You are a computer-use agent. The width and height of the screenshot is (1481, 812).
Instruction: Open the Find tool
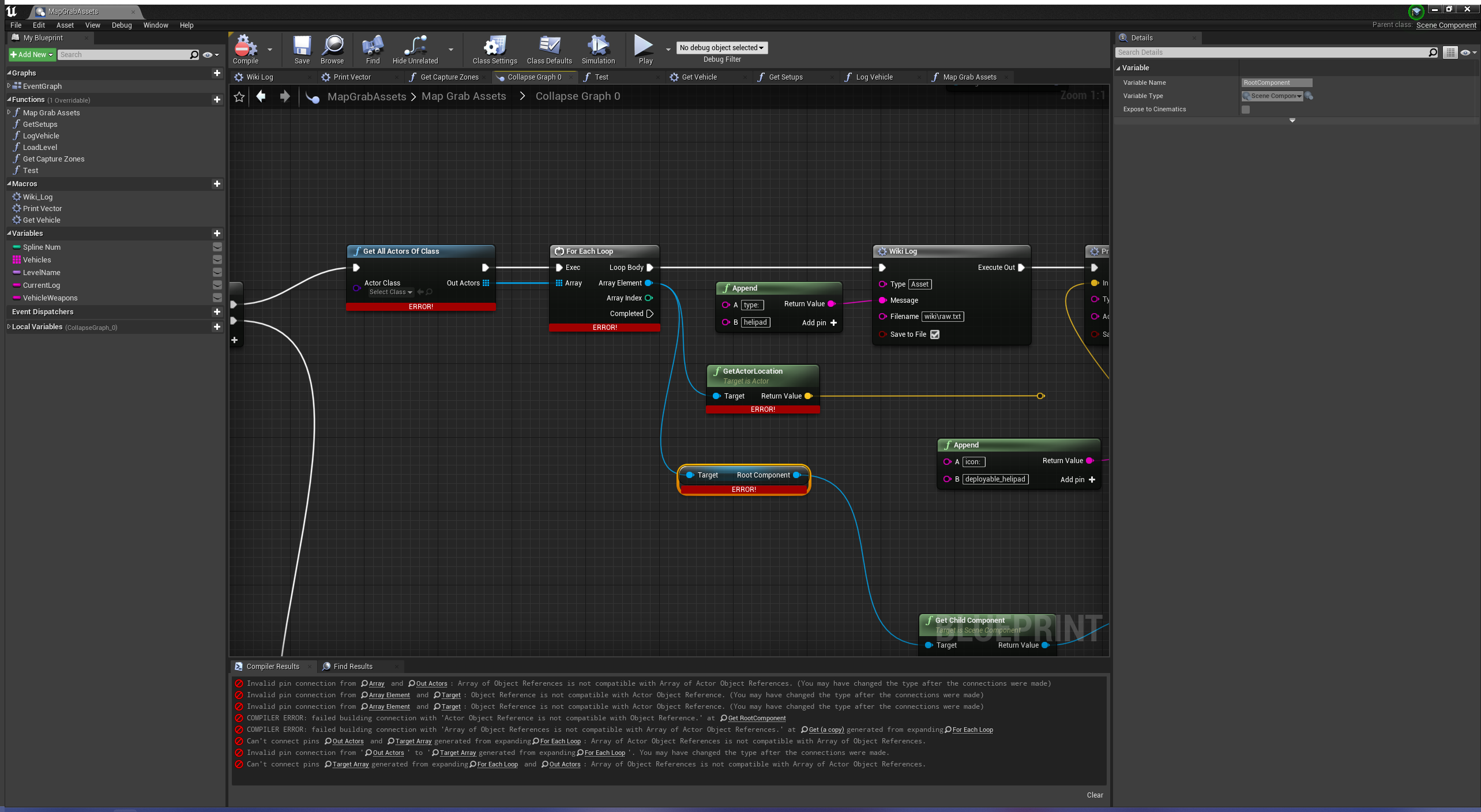coord(372,49)
